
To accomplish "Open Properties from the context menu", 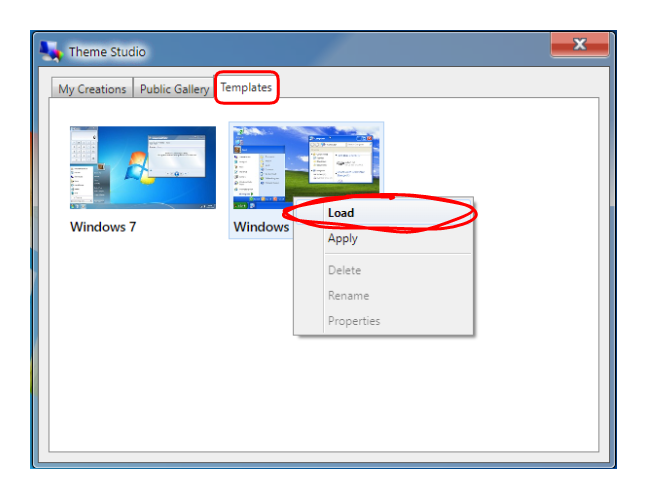I will [x=354, y=321].
